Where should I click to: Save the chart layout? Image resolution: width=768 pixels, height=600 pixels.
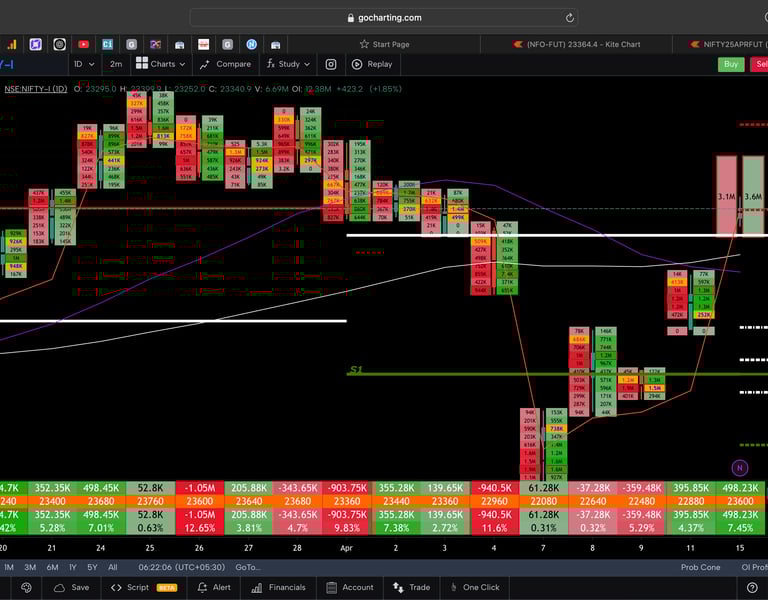pyautogui.click(x=72, y=587)
